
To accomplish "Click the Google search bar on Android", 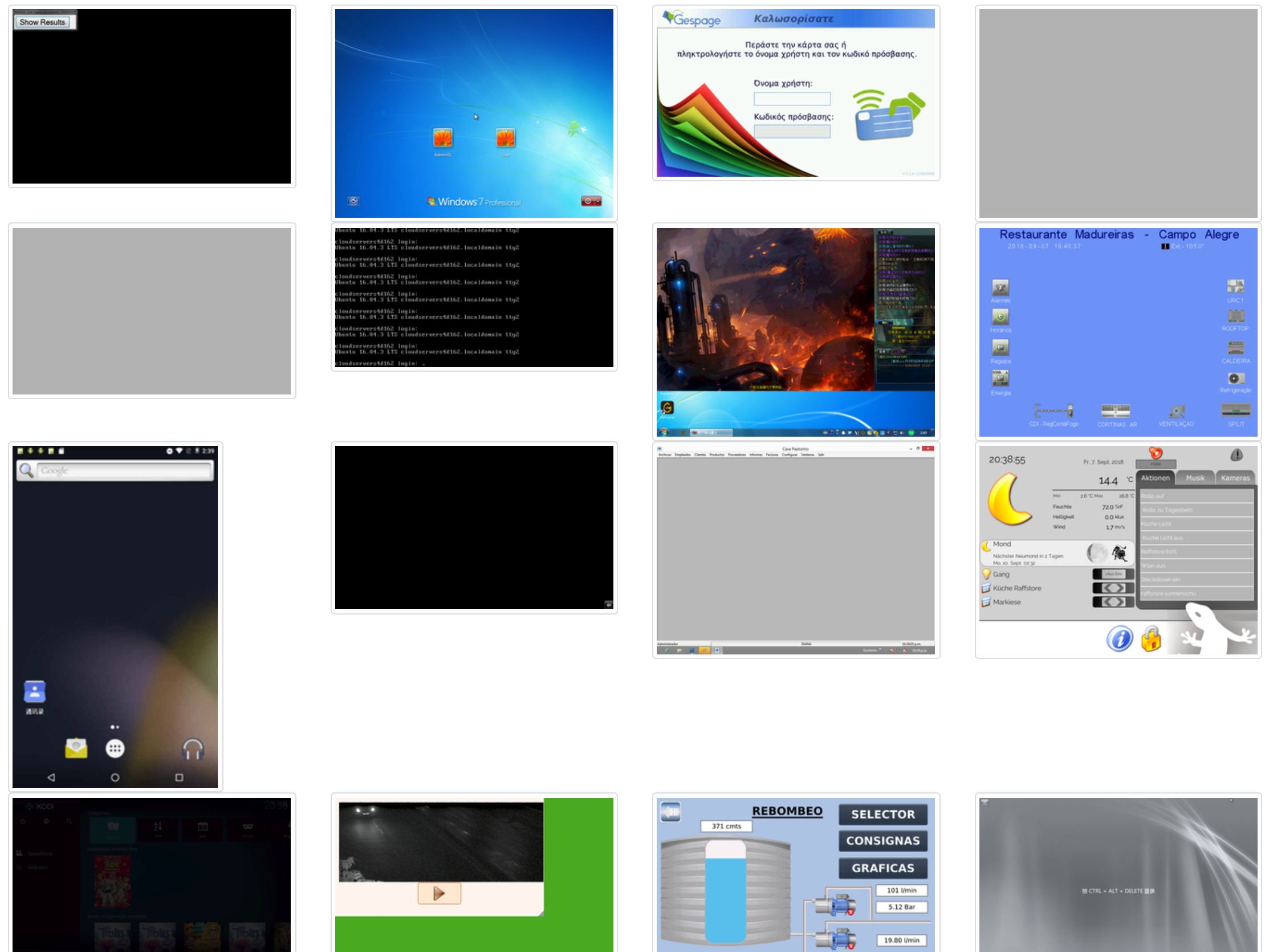I will 123,470.
